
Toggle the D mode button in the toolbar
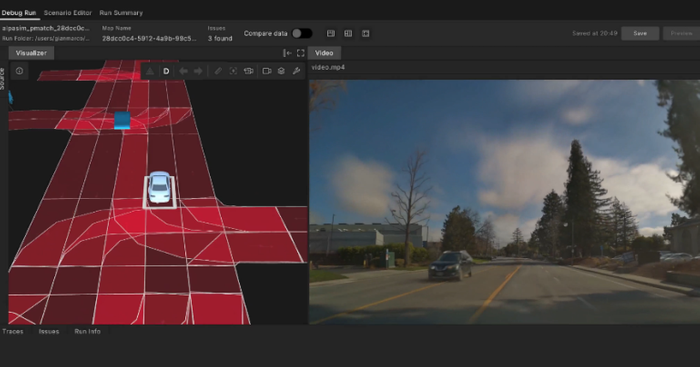(x=166, y=71)
